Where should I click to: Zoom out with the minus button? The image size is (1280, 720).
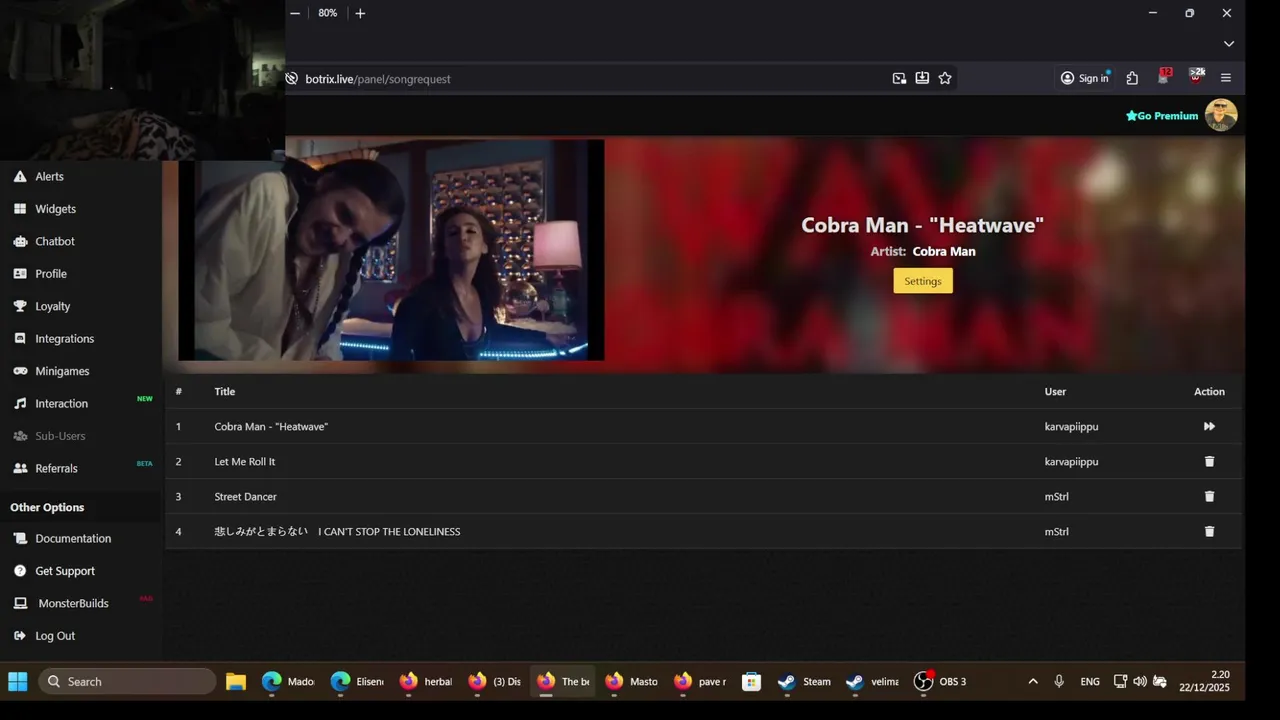(295, 13)
